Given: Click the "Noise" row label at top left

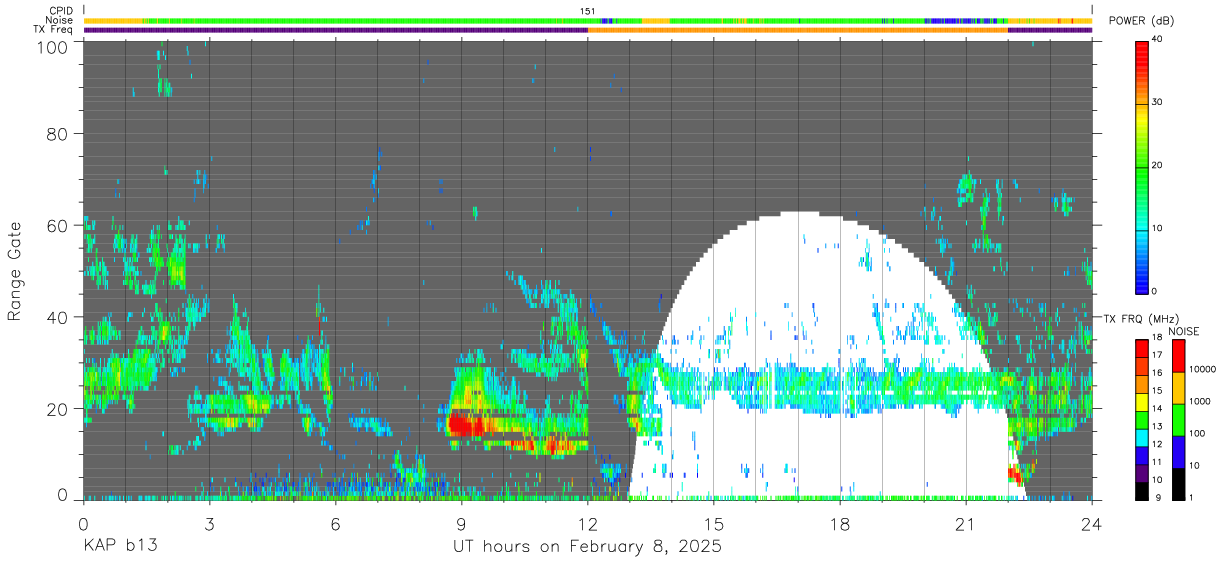Looking at the screenshot, I should click(60, 20).
